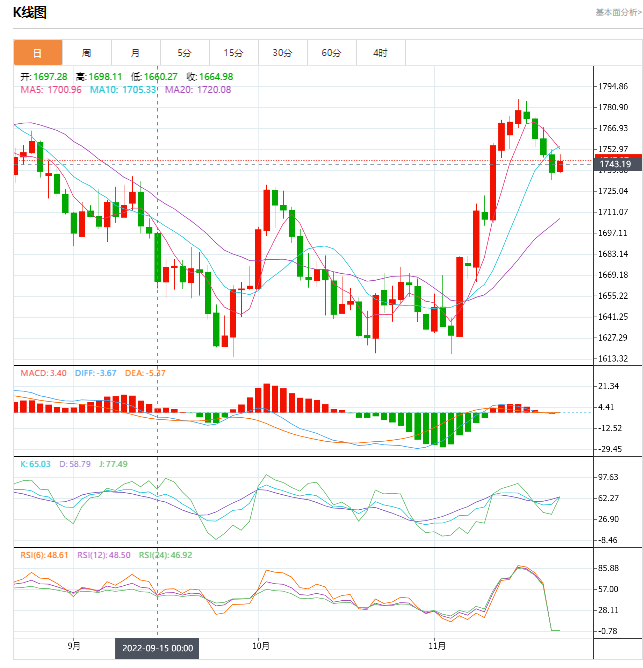Click the DEA: -5.37 label
This screenshot has width=643, height=668.
(x=145, y=373)
